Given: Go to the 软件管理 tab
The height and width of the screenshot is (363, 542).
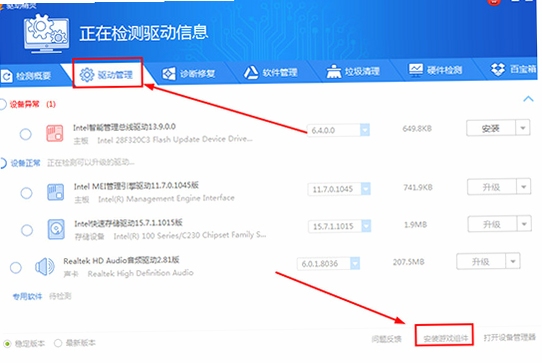Looking at the screenshot, I should coord(271,72).
